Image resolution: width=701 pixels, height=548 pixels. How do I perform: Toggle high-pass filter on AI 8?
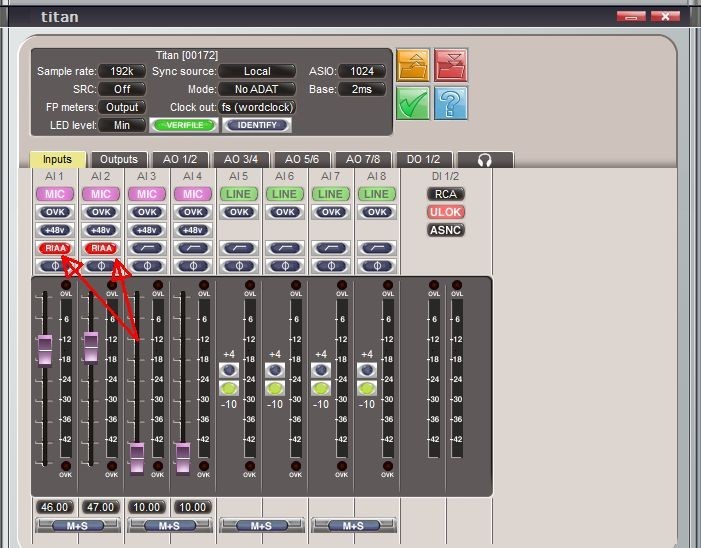coord(377,248)
